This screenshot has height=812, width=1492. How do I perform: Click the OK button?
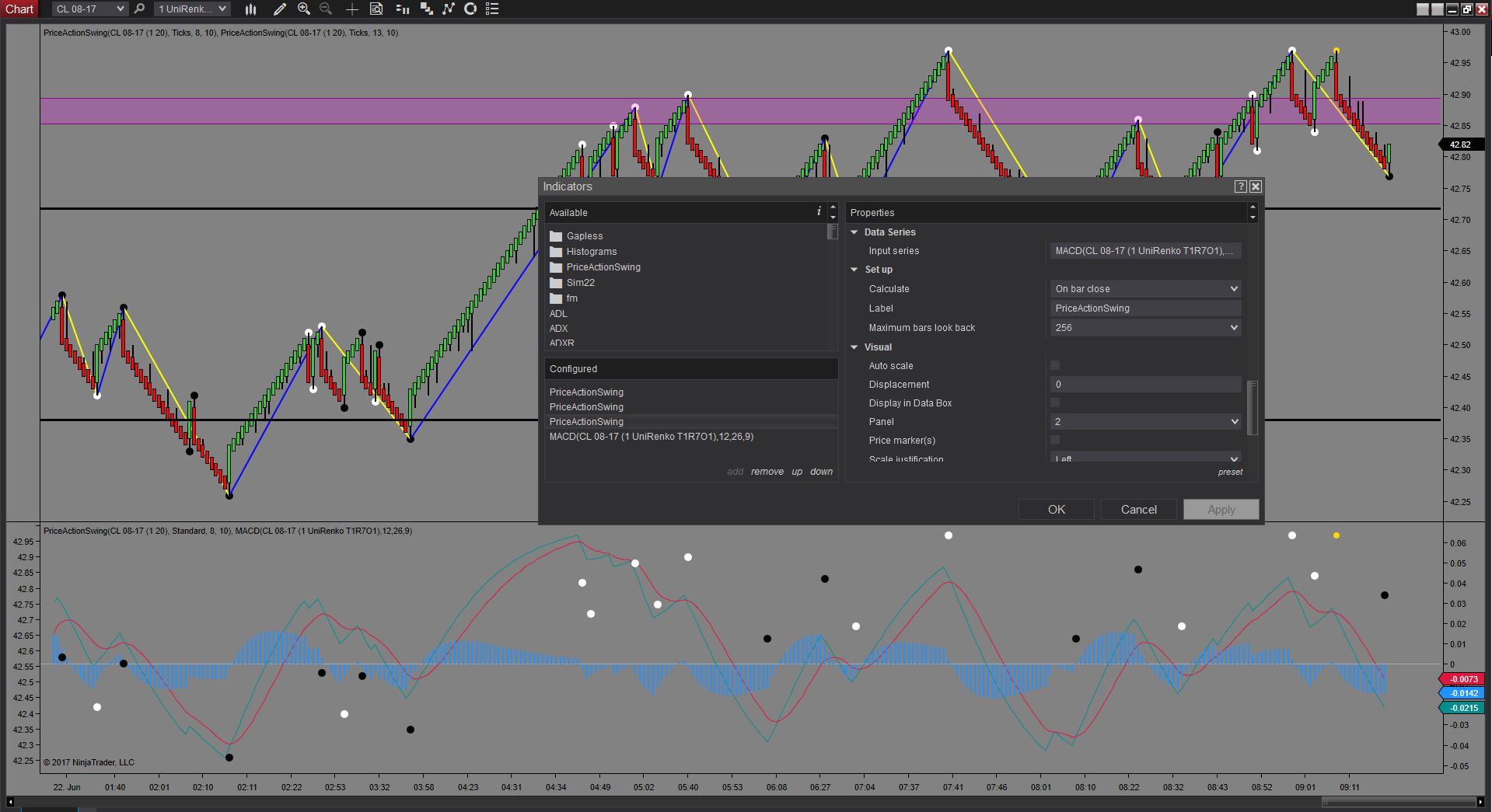pyautogui.click(x=1057, y=510)
